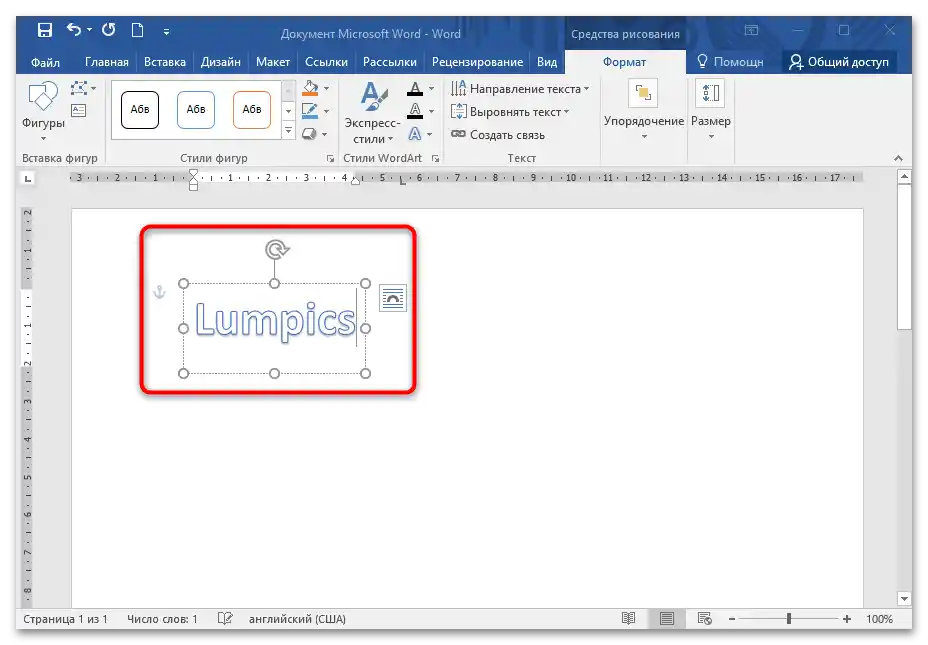Switch to Print Layout view
Image resolution: width=928 pixels, height=645 pixels.
pyautogui.click(x=666, y=619)
